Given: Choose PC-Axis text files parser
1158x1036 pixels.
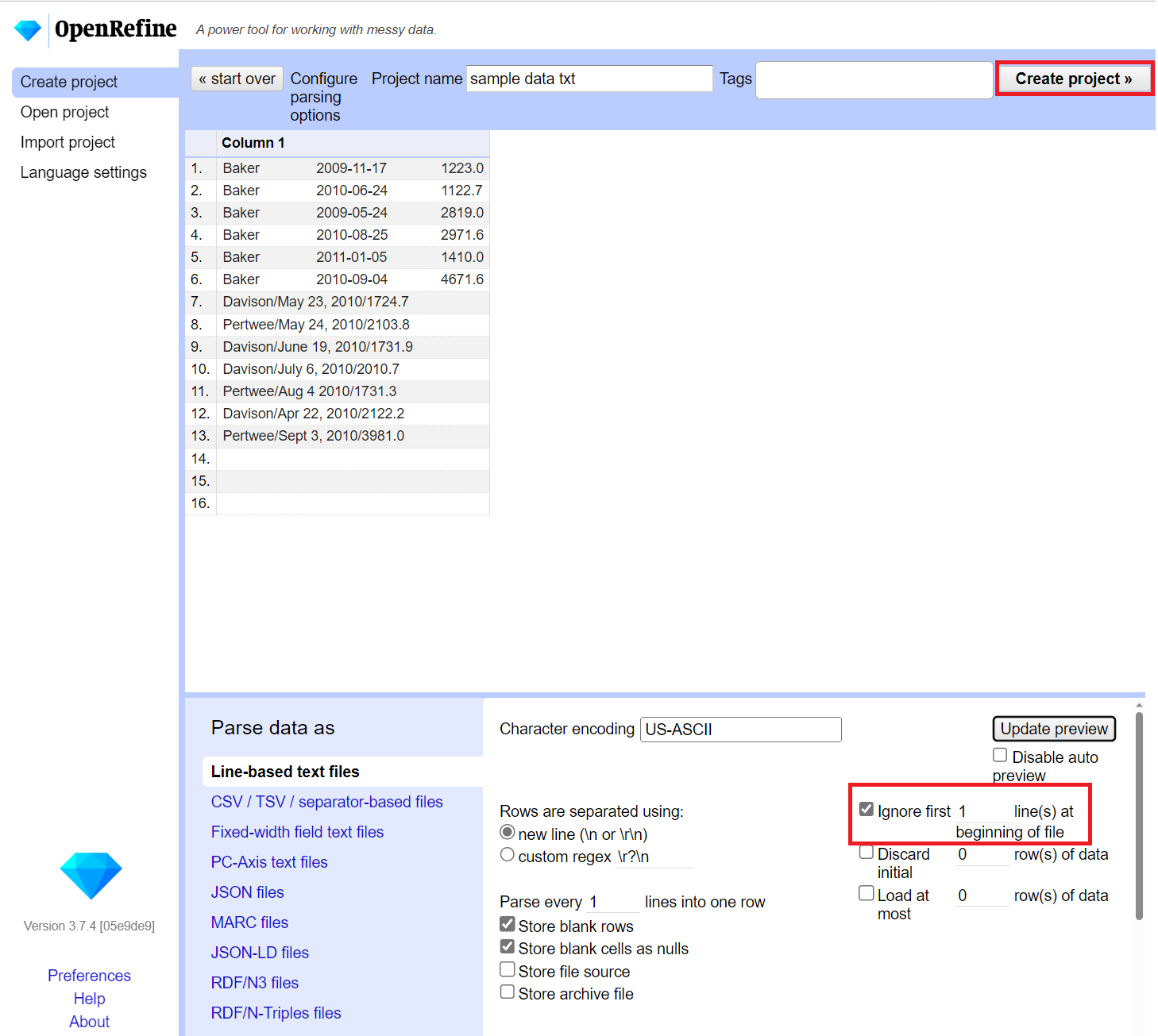Looking at the screenshot, I should [269, 862].
